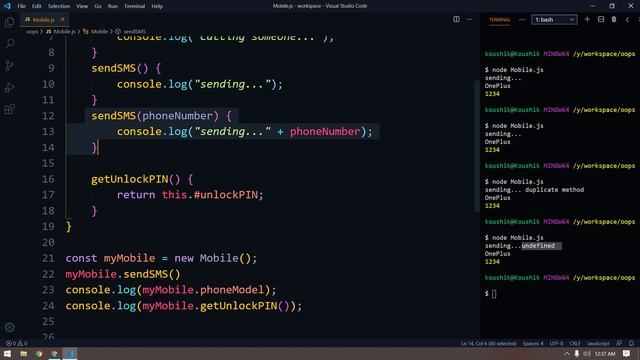The height and width of the screenshot is (360, 640).
Task: Show hidden system tray icons
Action: click(x=567, y=353)
